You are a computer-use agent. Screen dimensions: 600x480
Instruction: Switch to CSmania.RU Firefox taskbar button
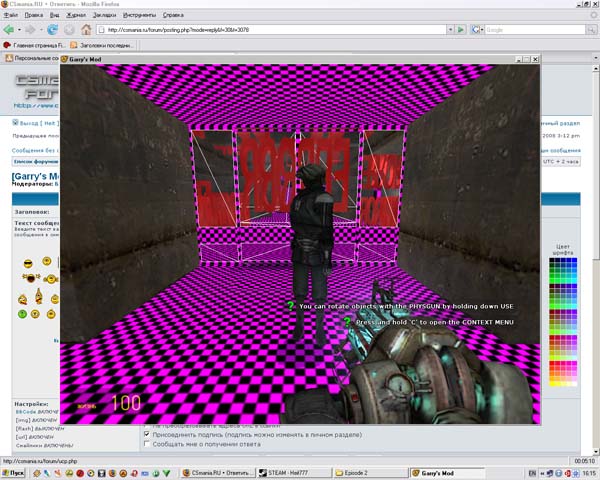218,473
